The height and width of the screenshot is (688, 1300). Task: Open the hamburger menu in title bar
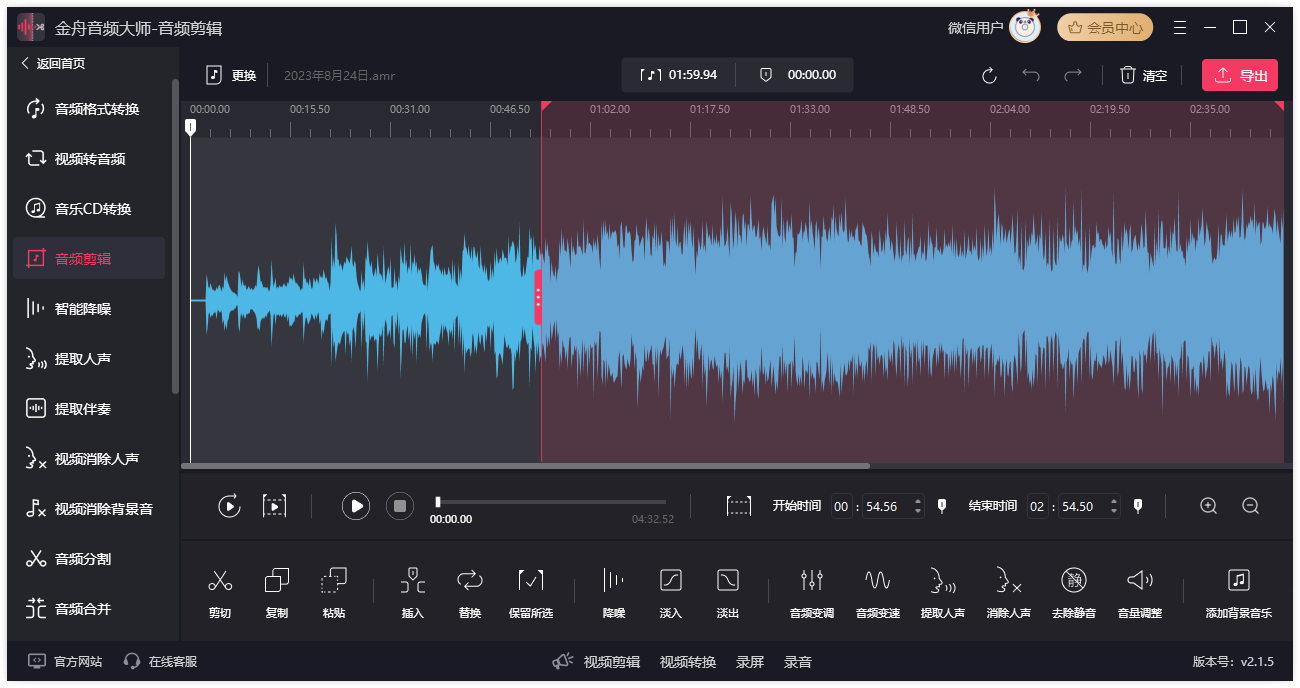coord(1180,28)
